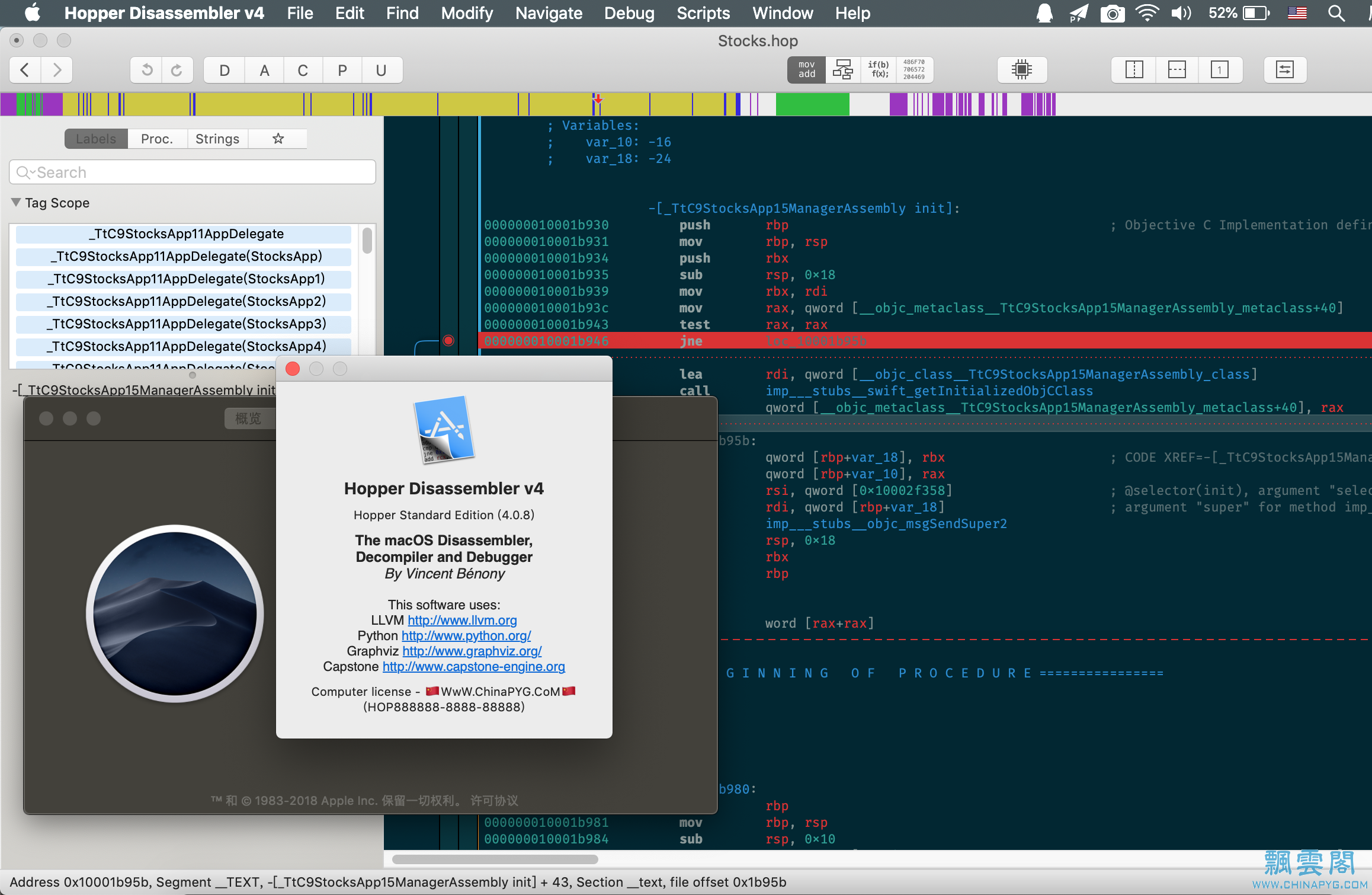1372x895 pixels.
Task: Toggle the right inspector panel
Action: pos(1220,70)
